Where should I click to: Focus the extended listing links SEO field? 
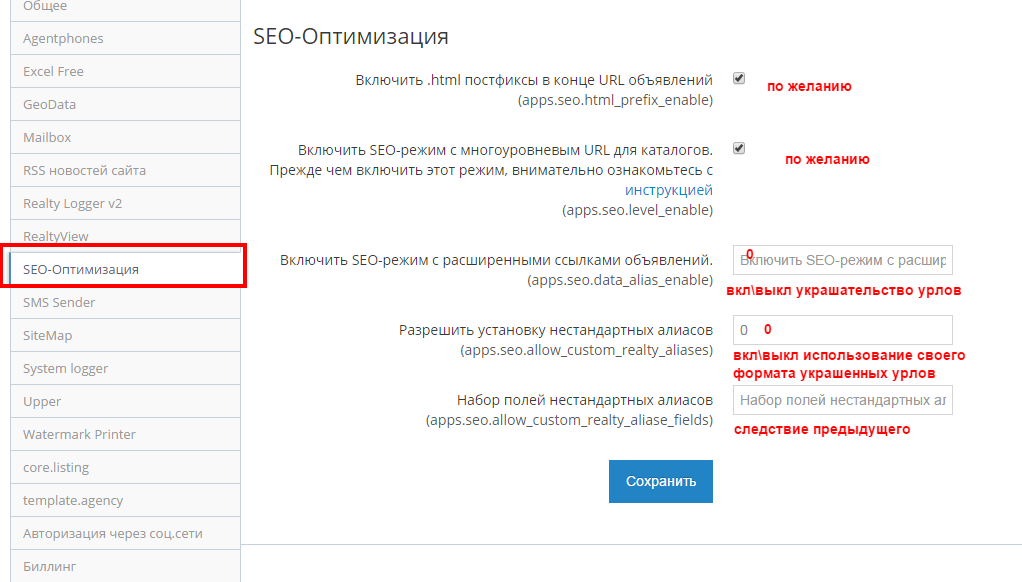click(843, 260)
